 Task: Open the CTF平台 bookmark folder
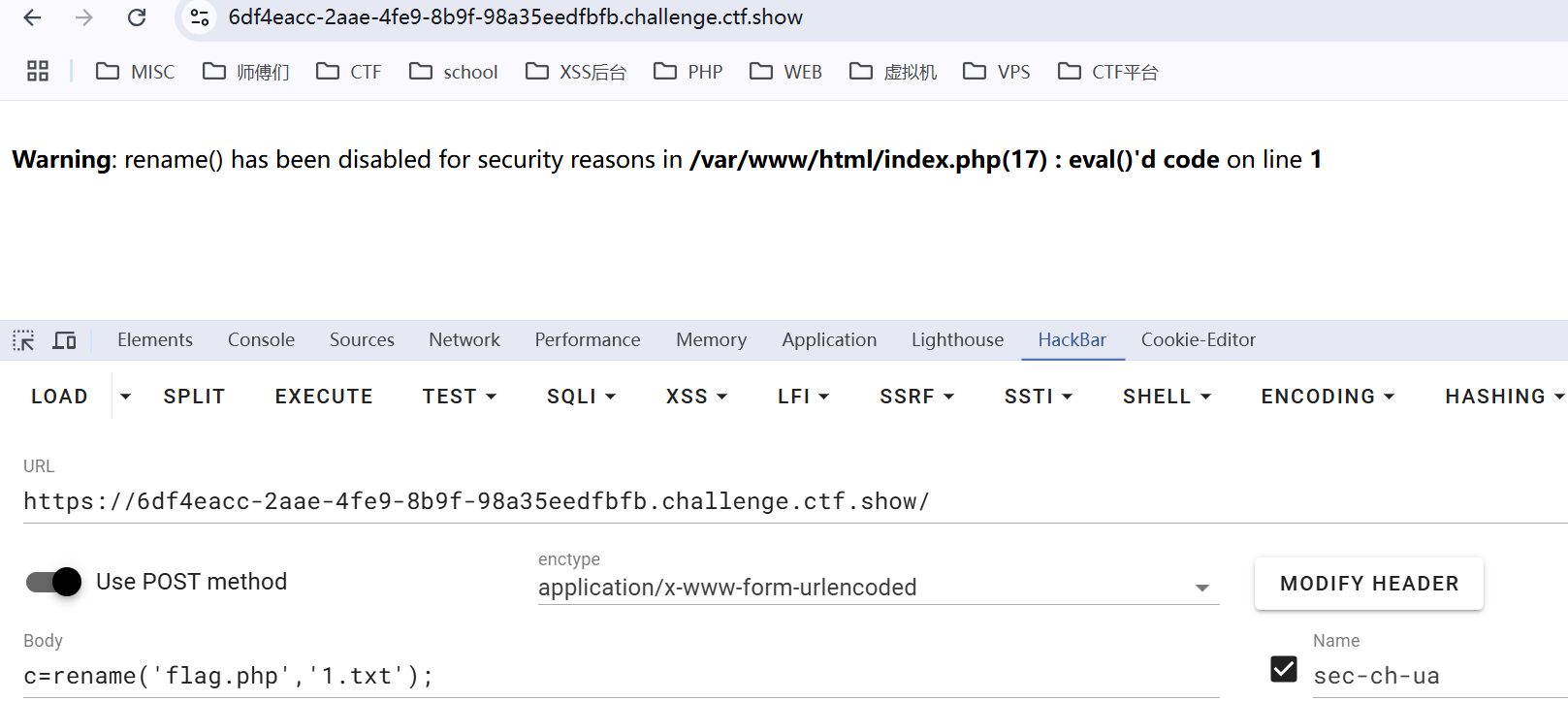(x=1108, y=72)
